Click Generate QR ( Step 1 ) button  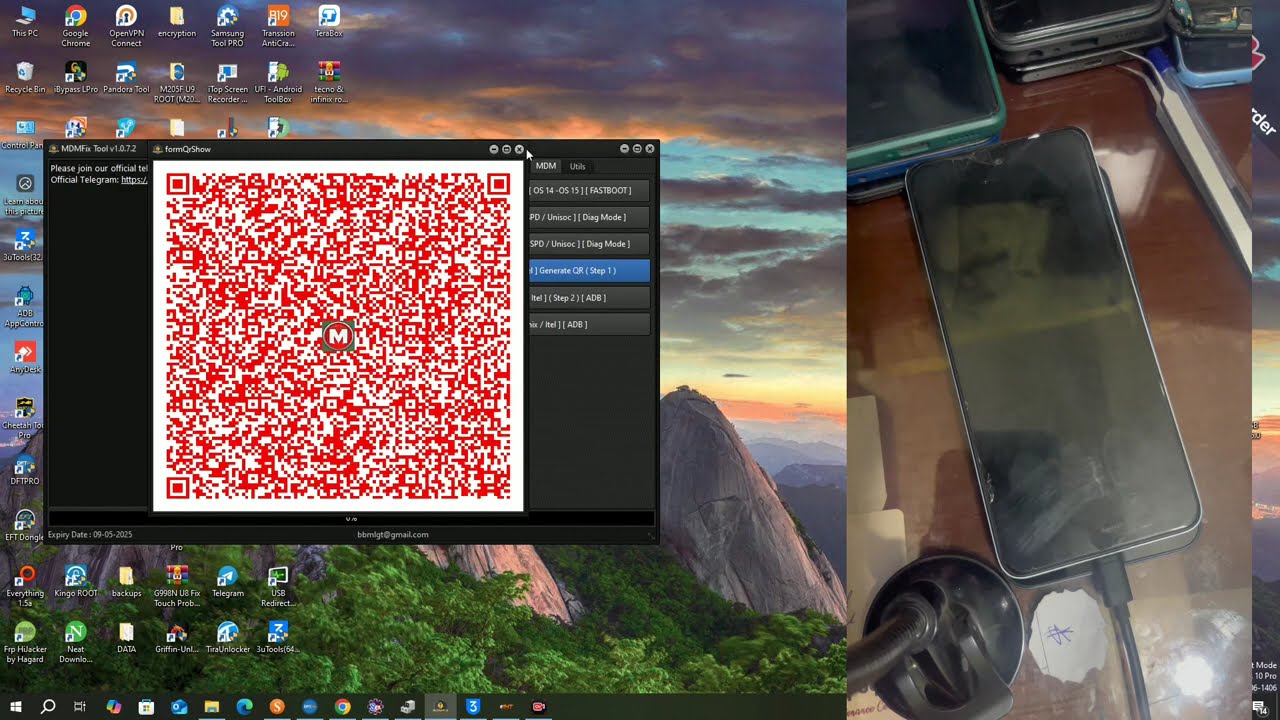coord(589,270)
